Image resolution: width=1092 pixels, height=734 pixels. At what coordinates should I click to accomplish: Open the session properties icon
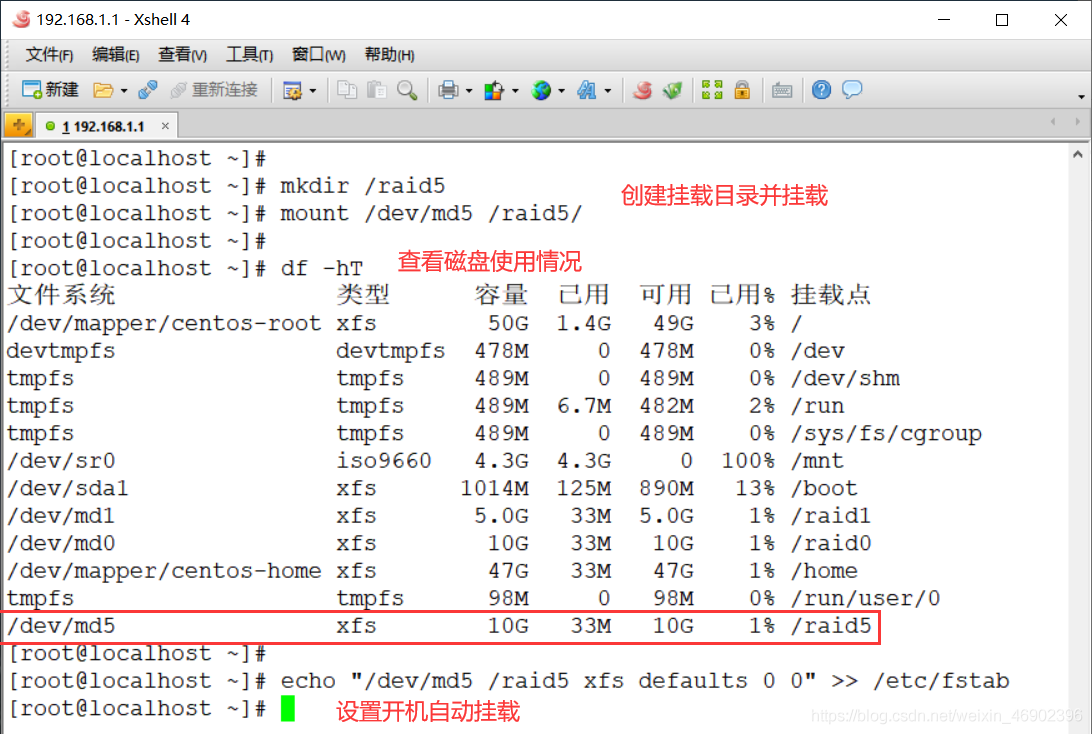(292, 90)
